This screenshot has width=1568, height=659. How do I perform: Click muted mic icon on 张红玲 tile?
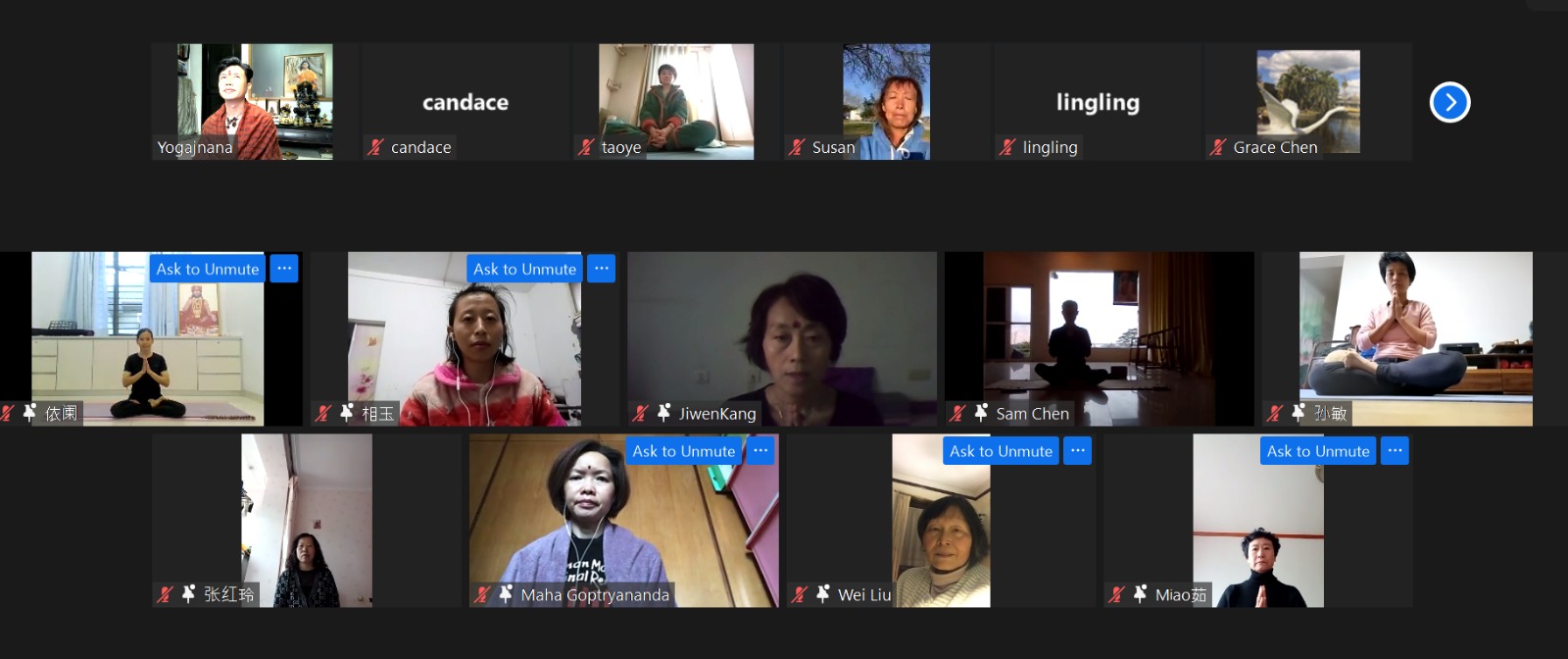coord(165,594)
